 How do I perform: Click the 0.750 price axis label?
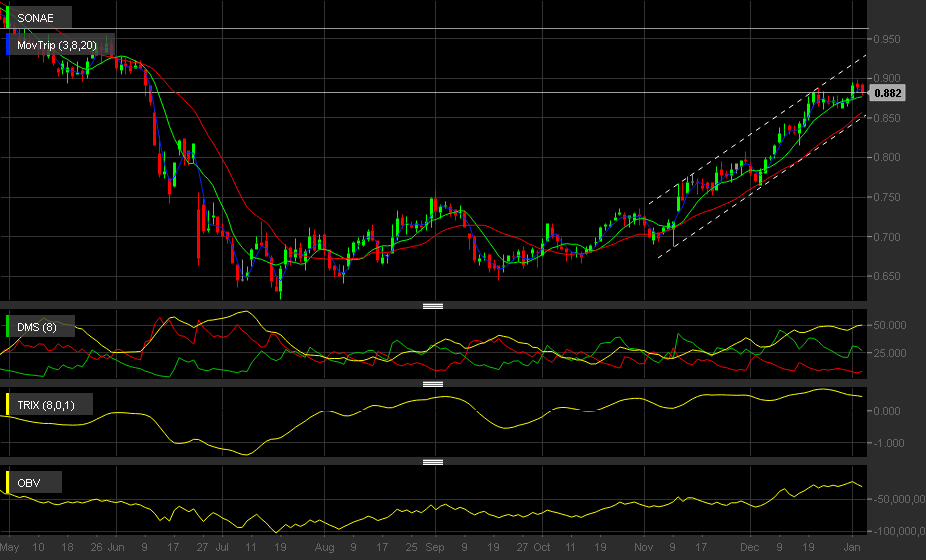point(887,197)
